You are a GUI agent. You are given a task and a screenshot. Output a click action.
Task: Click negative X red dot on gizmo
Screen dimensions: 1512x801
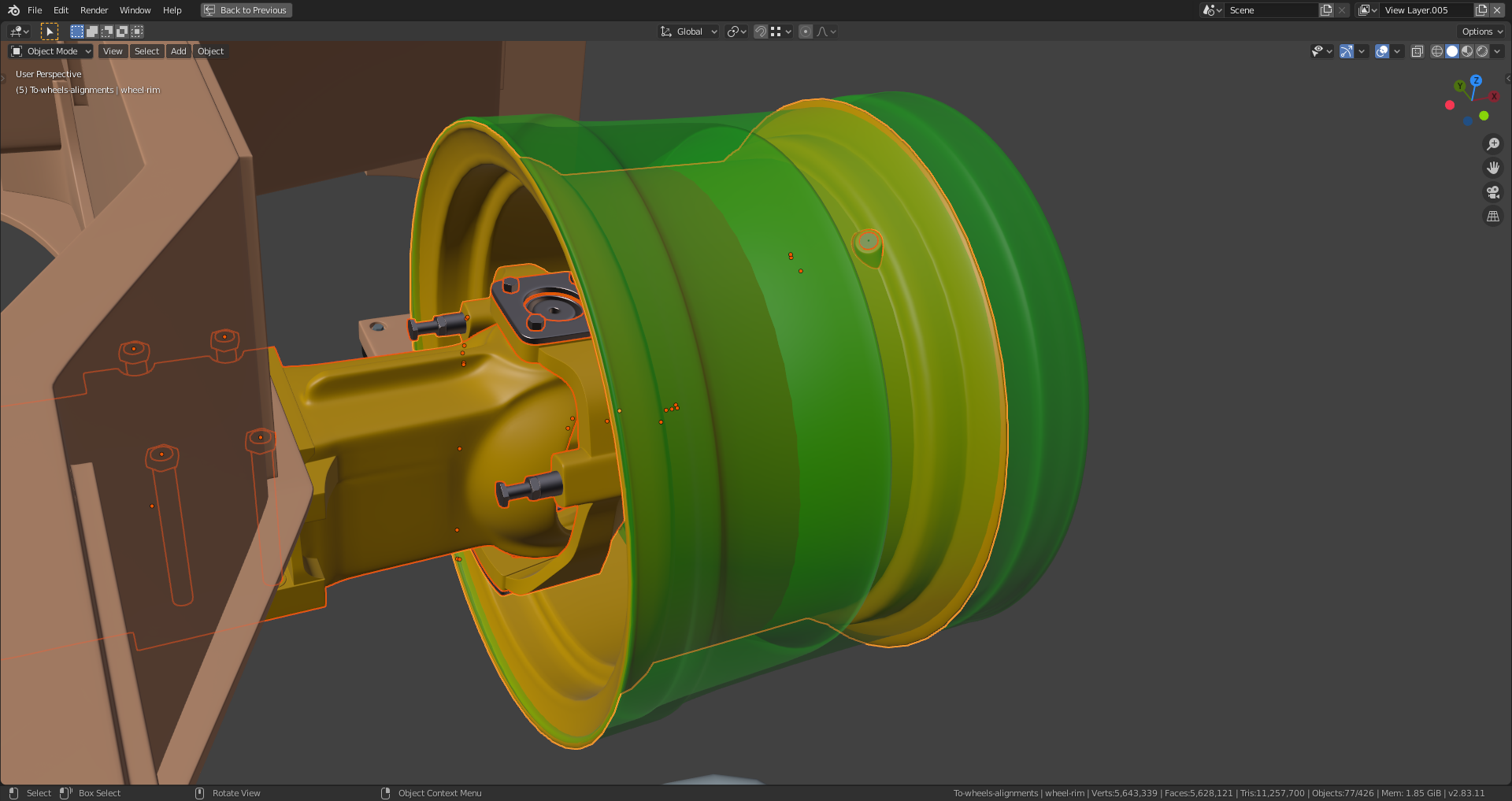pyautogui.click(x=1450, y=105)
